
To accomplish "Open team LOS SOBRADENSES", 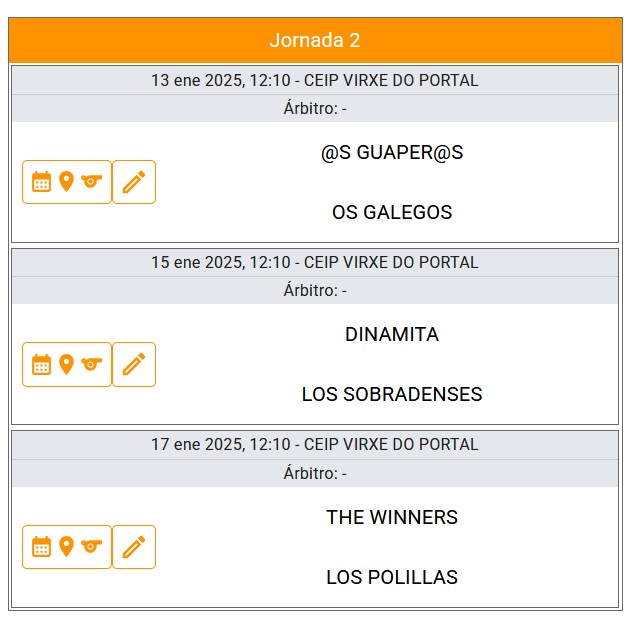I will click(392, 394).
